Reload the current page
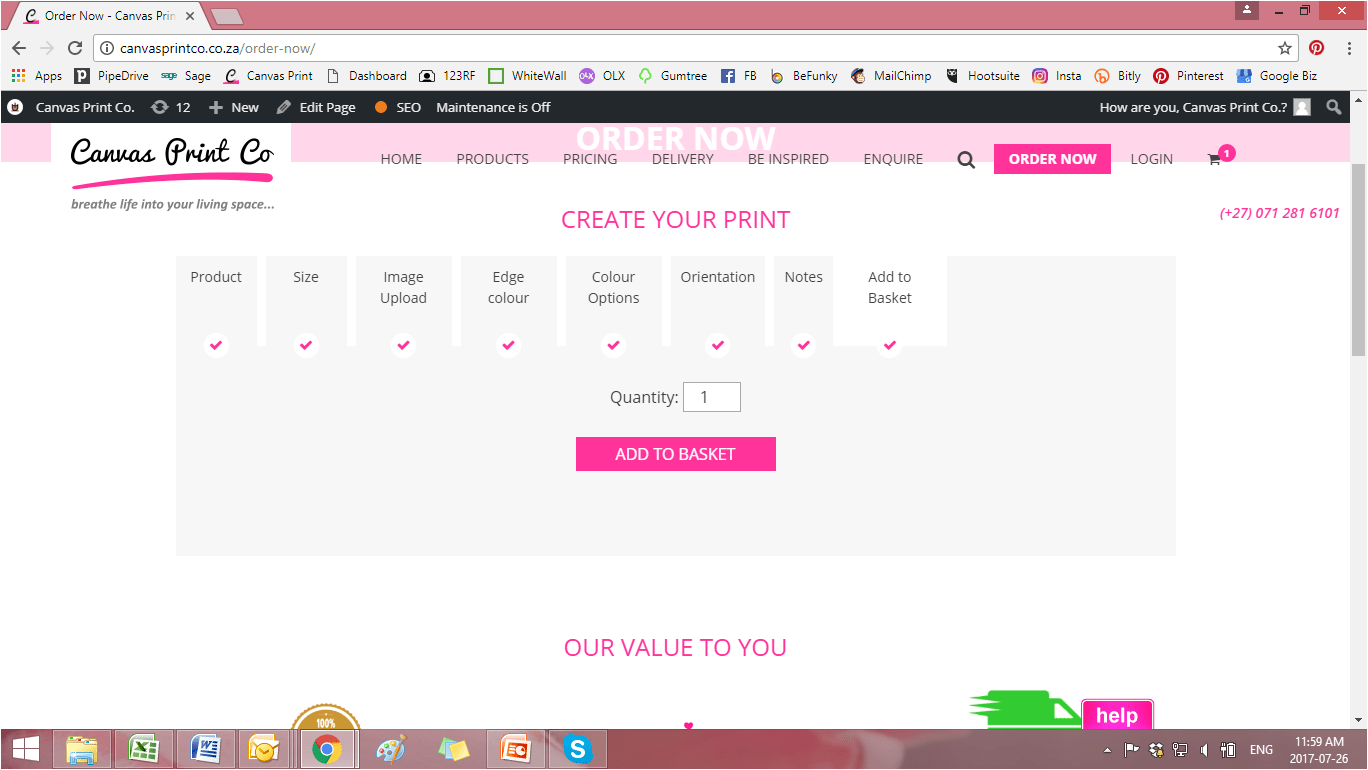The height and width of the screenshot is (770, 1368). point(75,48)
